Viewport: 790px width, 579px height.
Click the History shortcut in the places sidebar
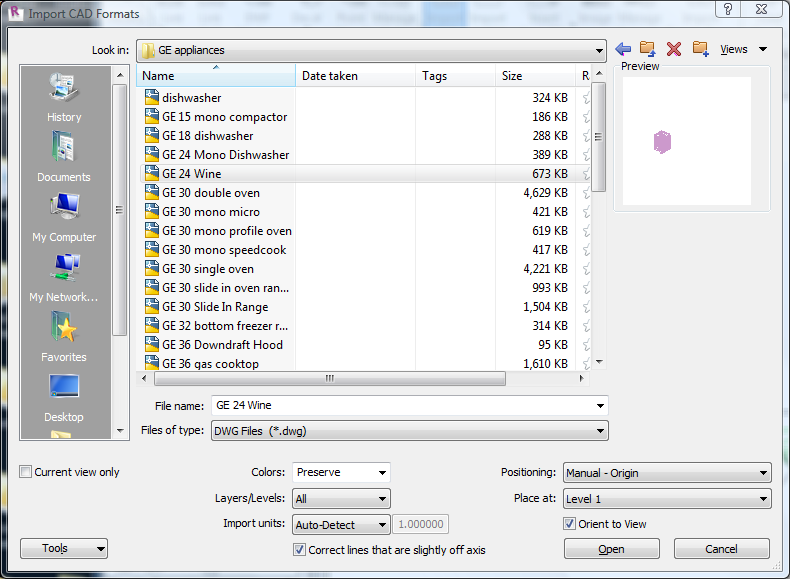[64, 98]
